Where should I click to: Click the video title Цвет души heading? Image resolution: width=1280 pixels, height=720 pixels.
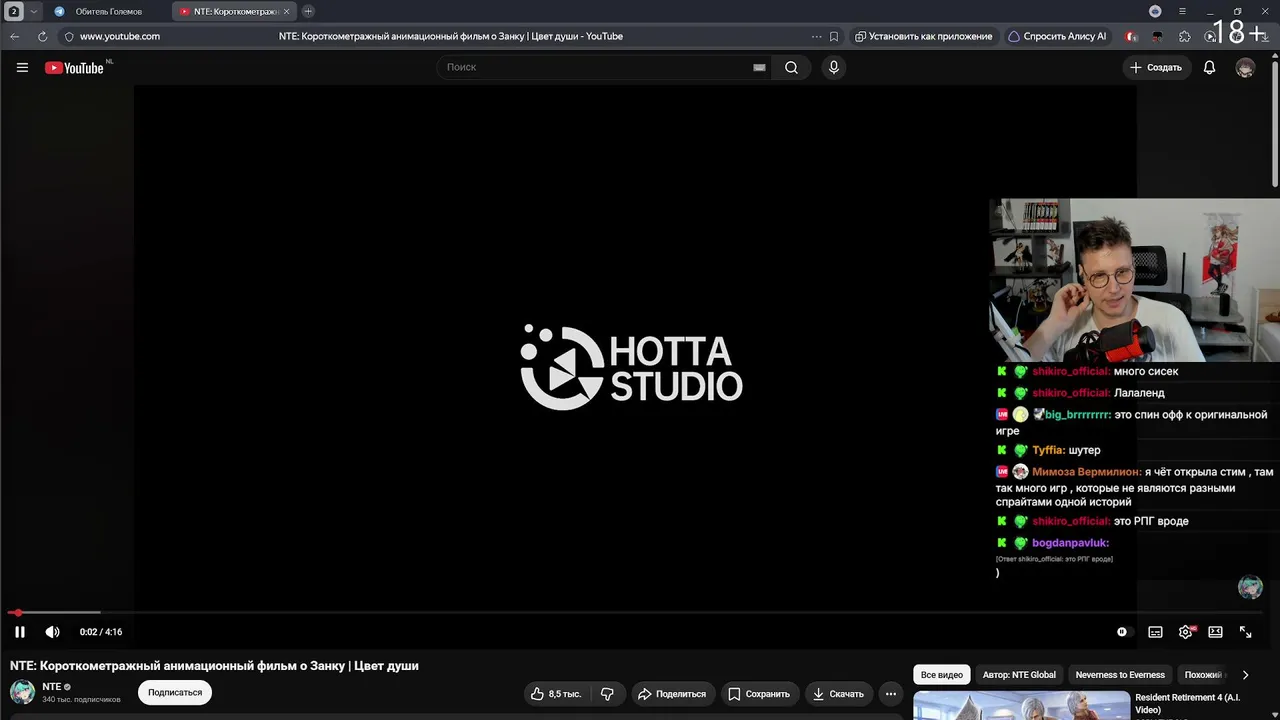pyautogui.click(x=214, y=666)
